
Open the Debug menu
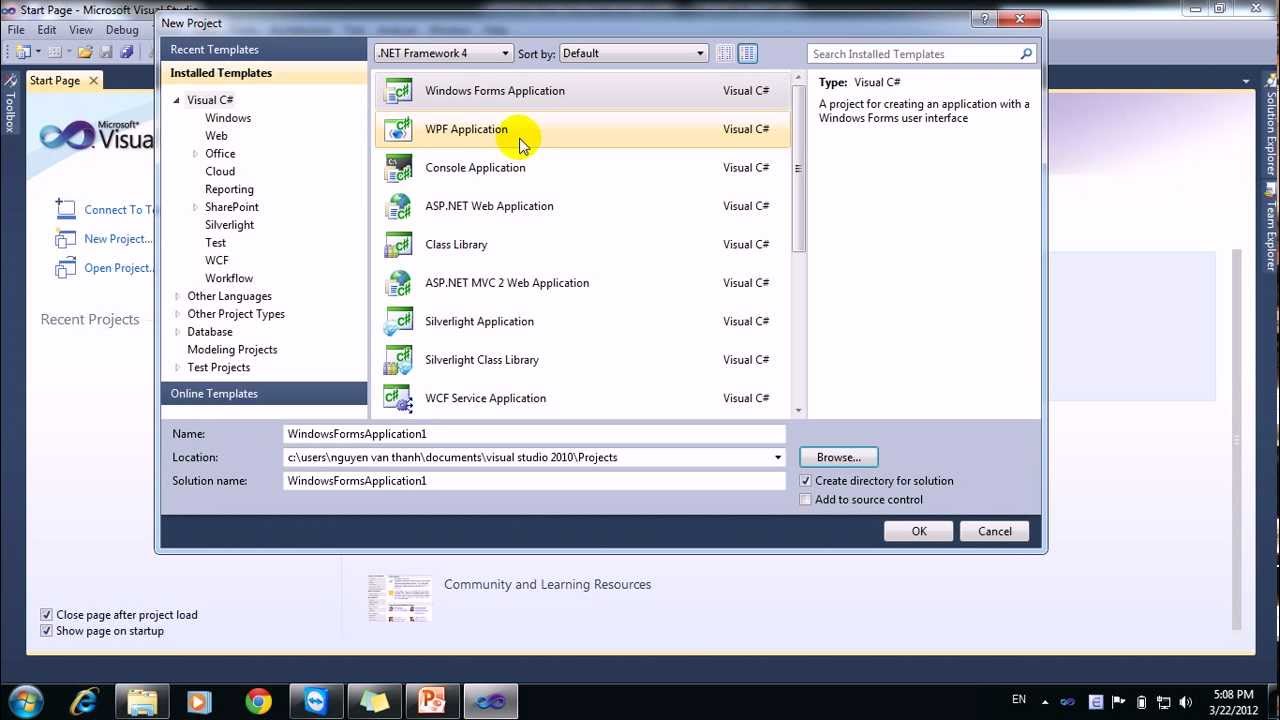(122, 30)
